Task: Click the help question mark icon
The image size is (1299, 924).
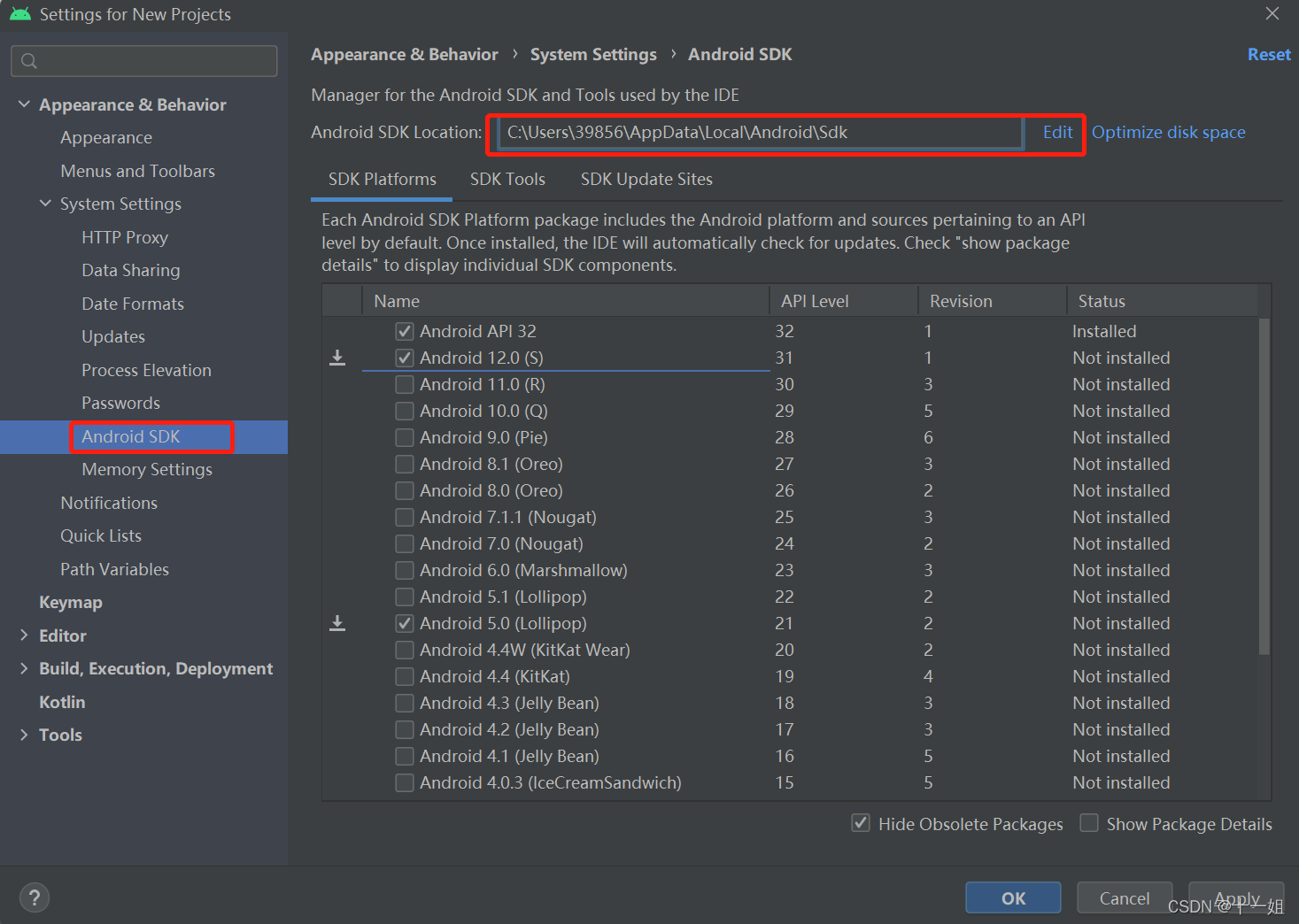Action: 35,897
